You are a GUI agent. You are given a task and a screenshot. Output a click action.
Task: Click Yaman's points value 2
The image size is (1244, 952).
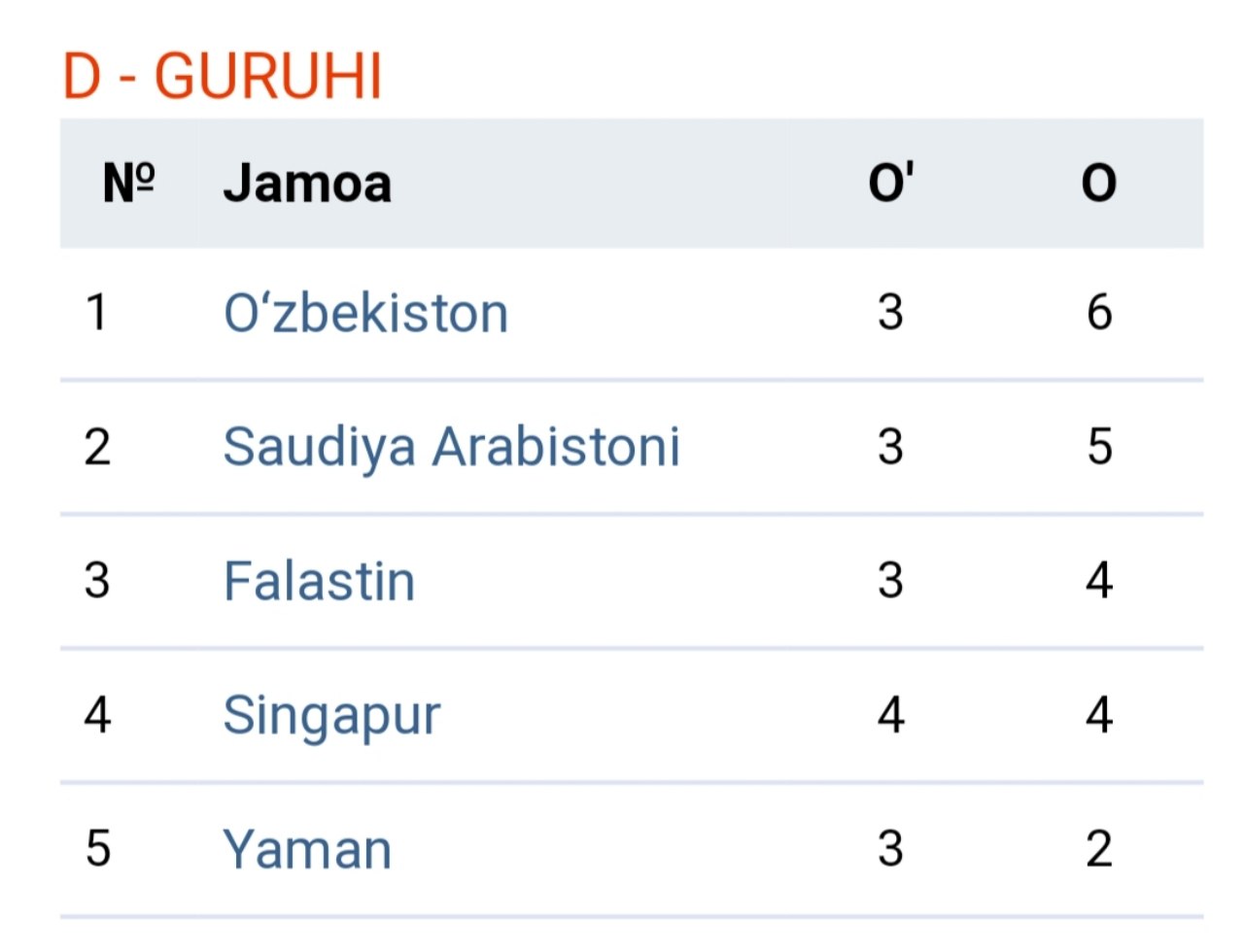[x=1098, y=849]
